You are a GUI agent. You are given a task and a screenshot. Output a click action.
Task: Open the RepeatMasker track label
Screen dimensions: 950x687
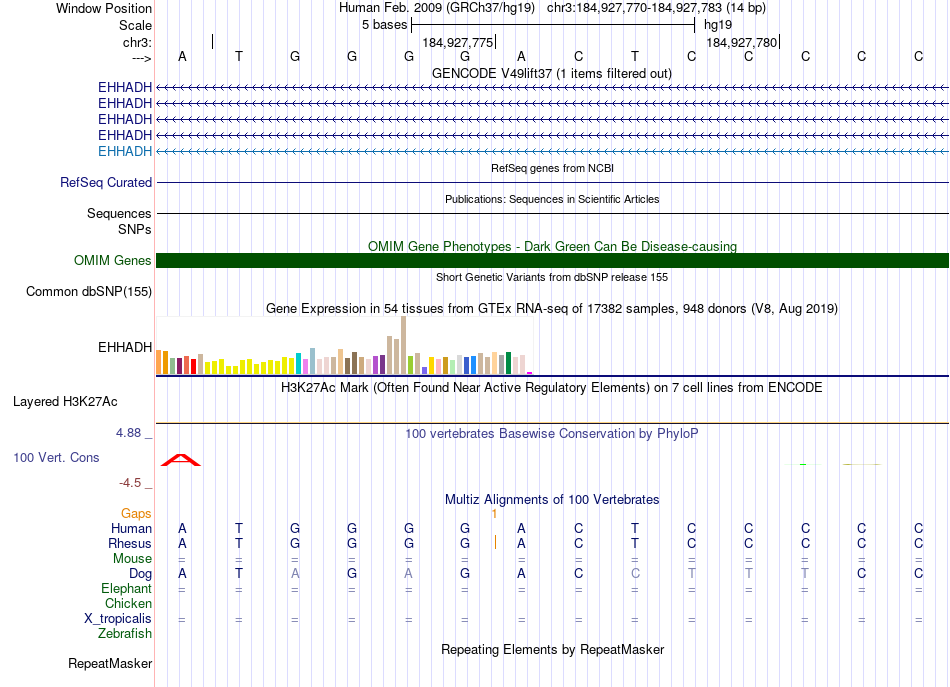click(110, 664)
